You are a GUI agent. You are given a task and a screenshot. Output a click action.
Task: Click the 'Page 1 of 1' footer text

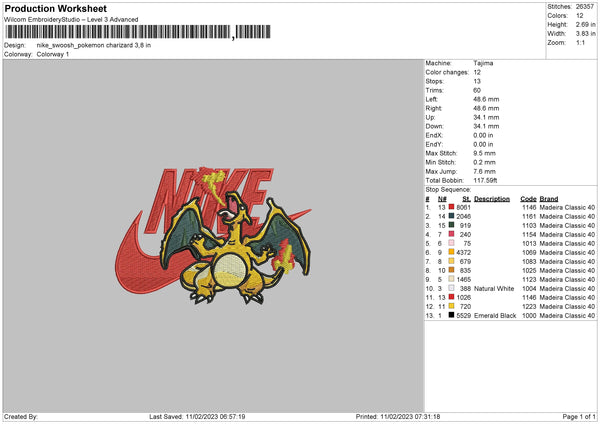[579, 417]
